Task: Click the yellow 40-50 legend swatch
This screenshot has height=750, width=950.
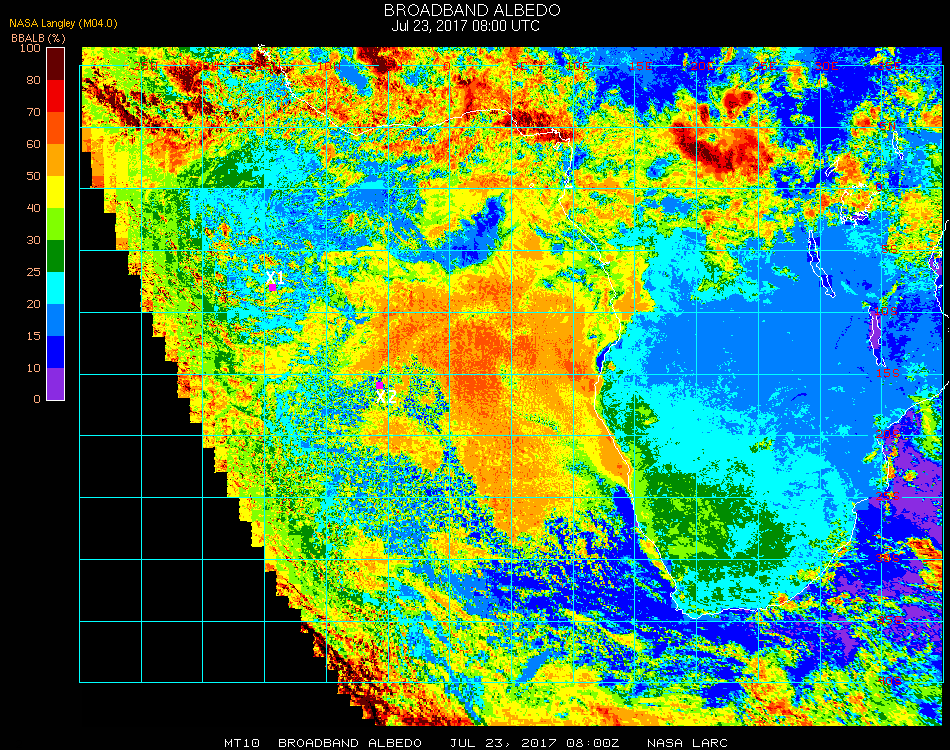Action: point(56,192)
